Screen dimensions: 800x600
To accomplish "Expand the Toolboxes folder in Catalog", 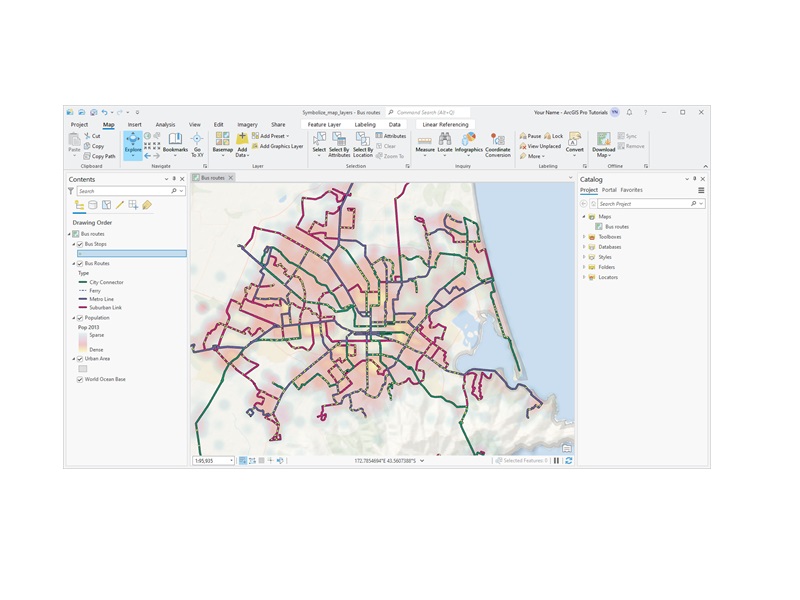I will (x=584, y=237).
